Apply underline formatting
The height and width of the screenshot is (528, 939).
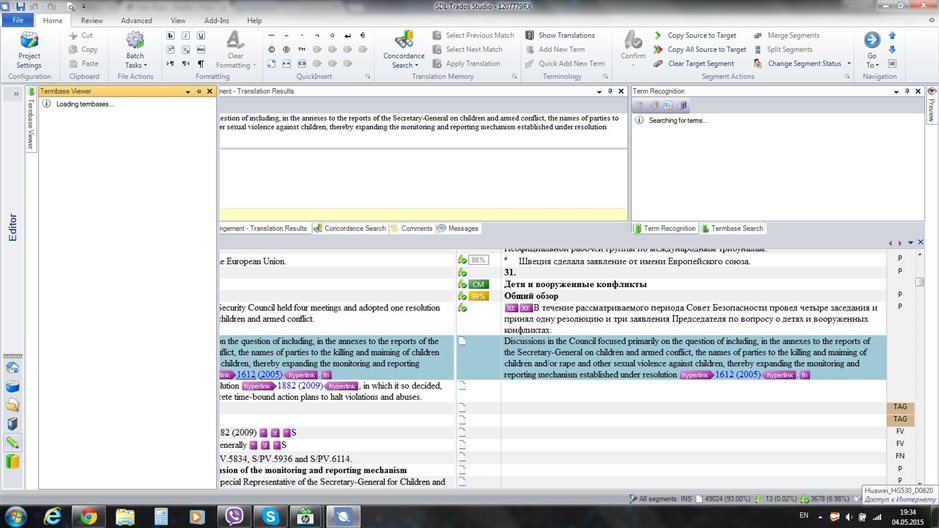201,36
